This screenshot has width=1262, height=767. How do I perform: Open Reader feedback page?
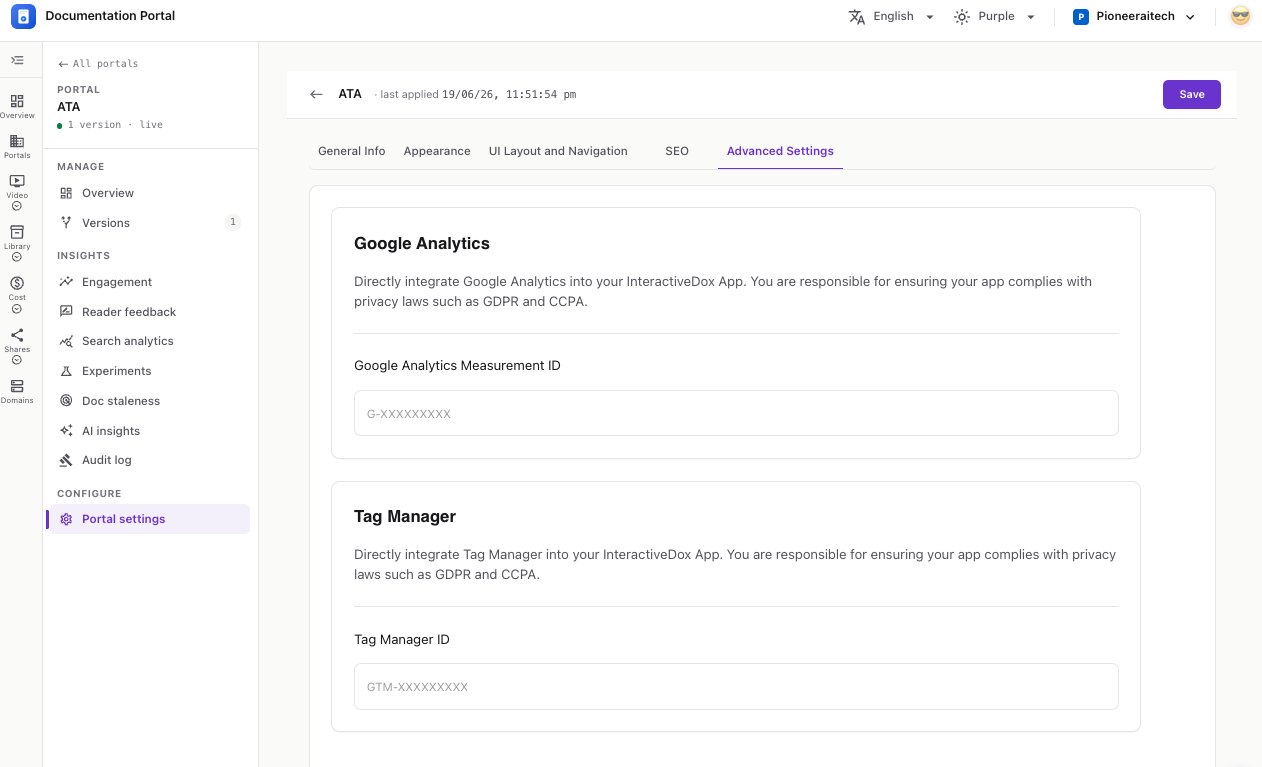[x=150, y=312]
